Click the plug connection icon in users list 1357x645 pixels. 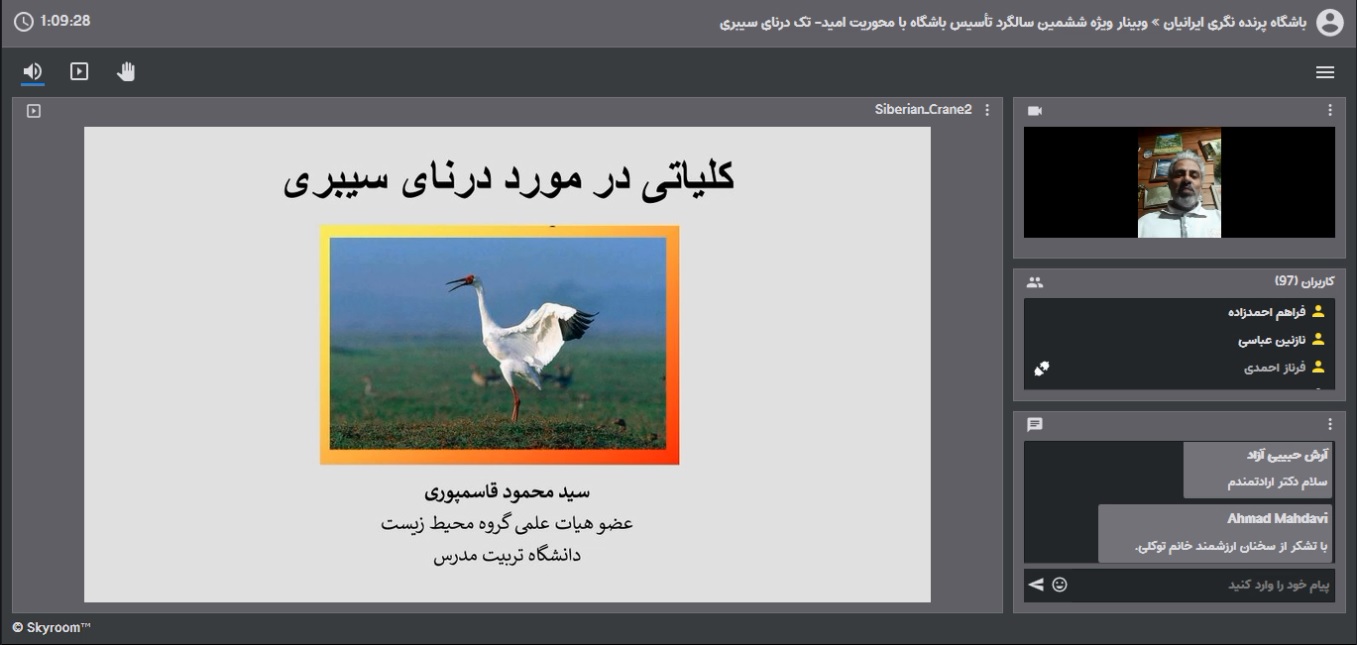click(1042, 369)
